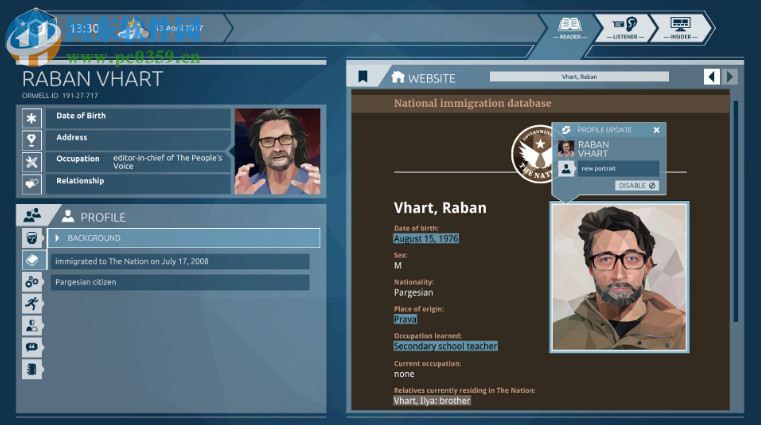
Task: Click the immigration database portrait photo
Action: pos(619,277)
